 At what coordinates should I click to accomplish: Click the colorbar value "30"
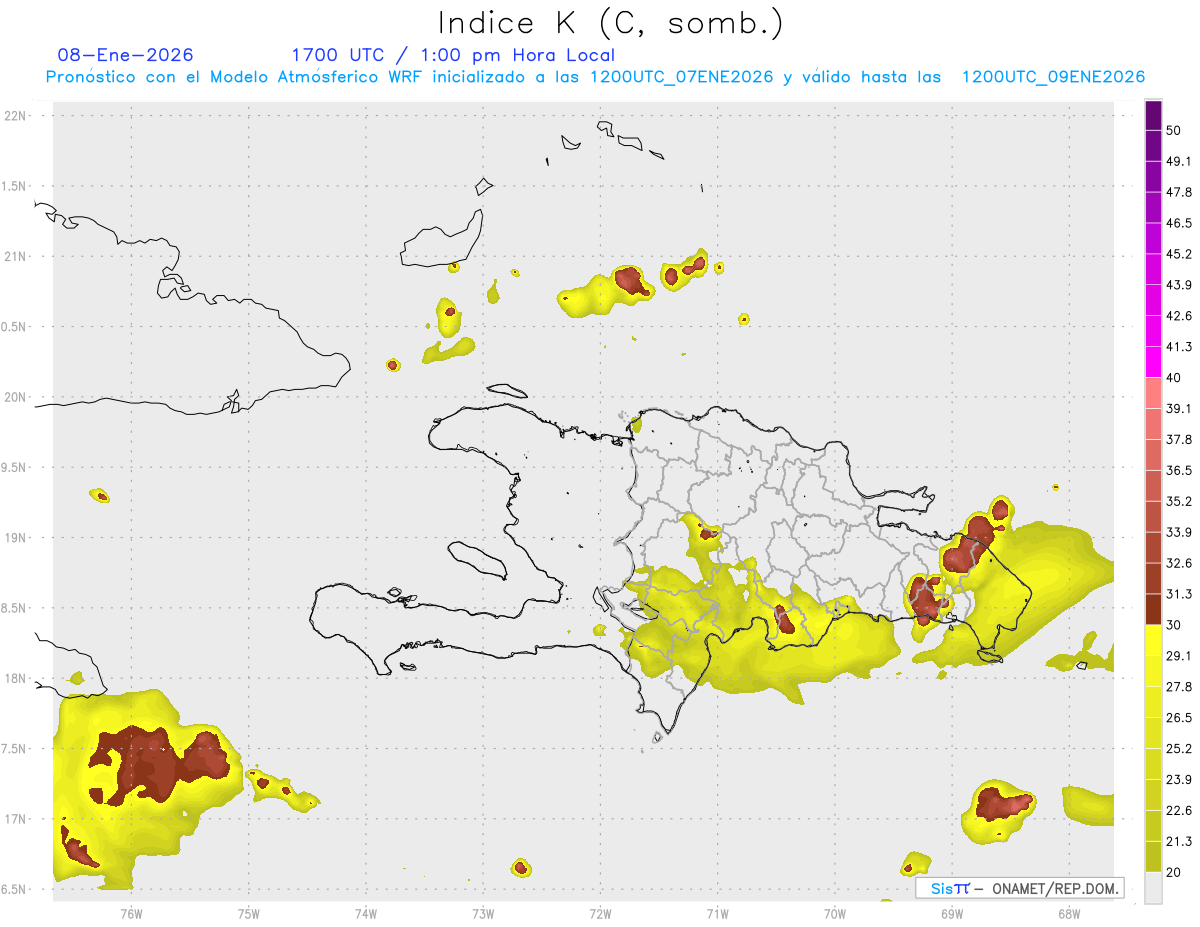[1175, 625]
